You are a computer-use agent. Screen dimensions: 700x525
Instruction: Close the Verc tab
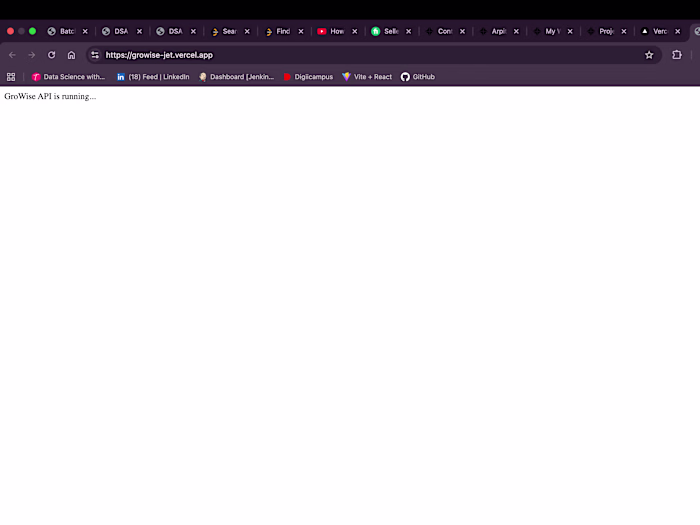[x=678, y=31]
